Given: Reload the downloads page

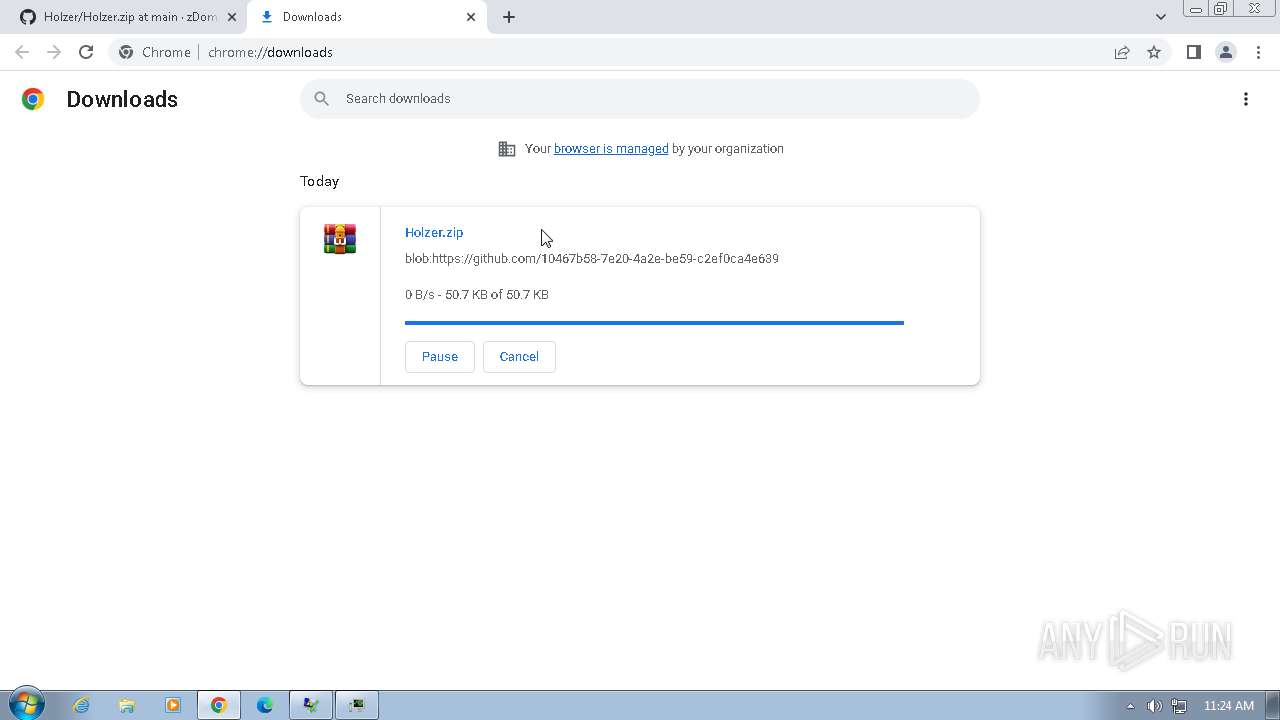Looking at the screenshot, I should pos(86,52).
